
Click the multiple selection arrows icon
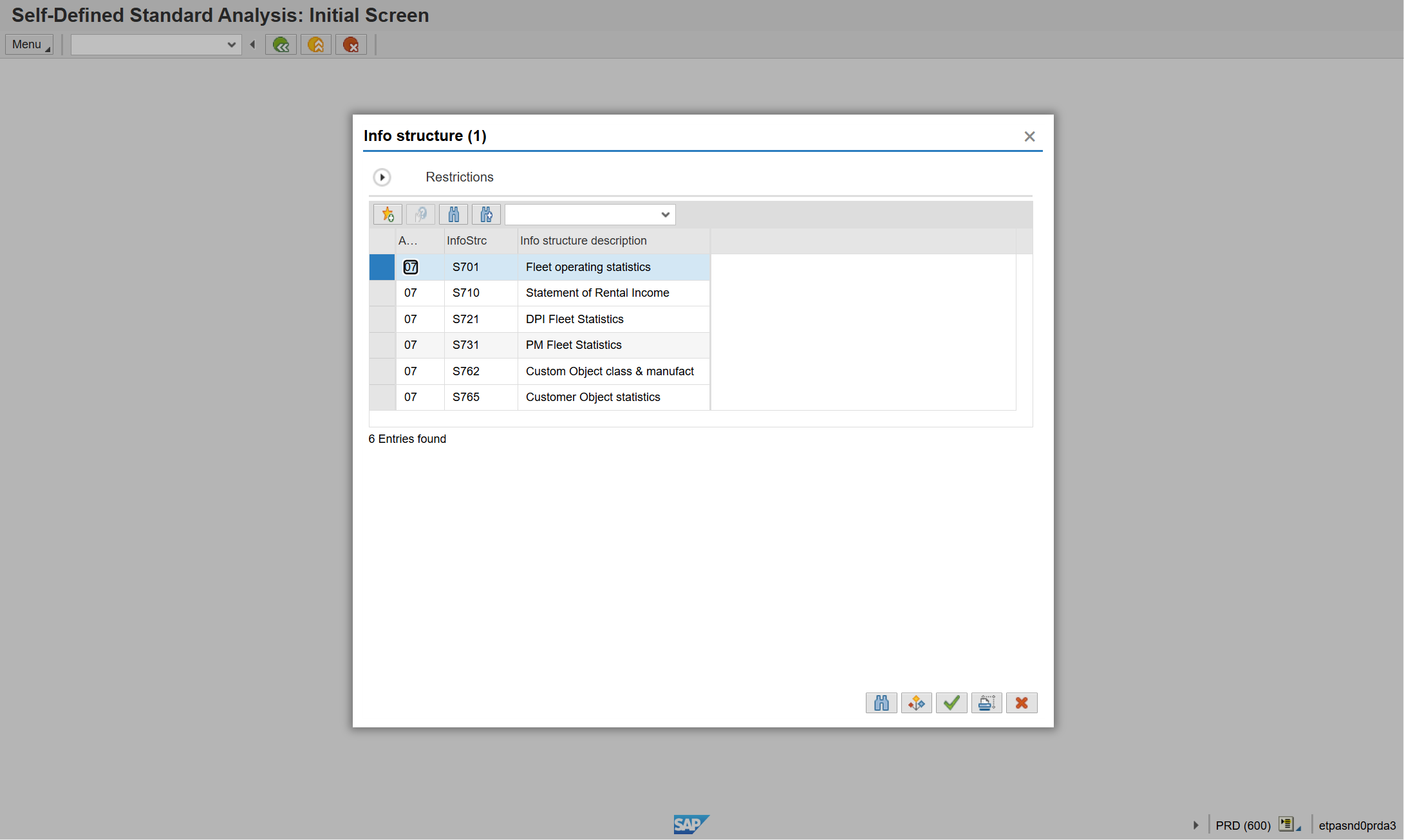pos(917,703)
